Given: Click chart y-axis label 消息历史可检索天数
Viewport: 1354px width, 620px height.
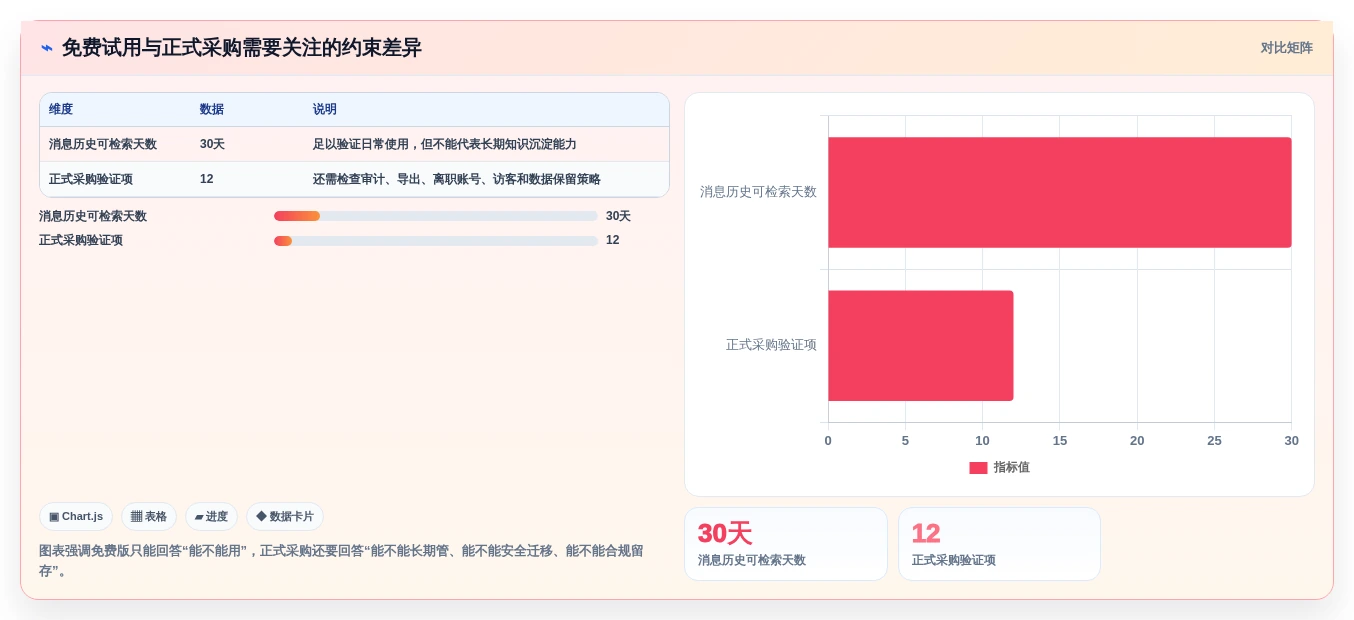Looking at the screenshot, I should (x=758, y=192).
